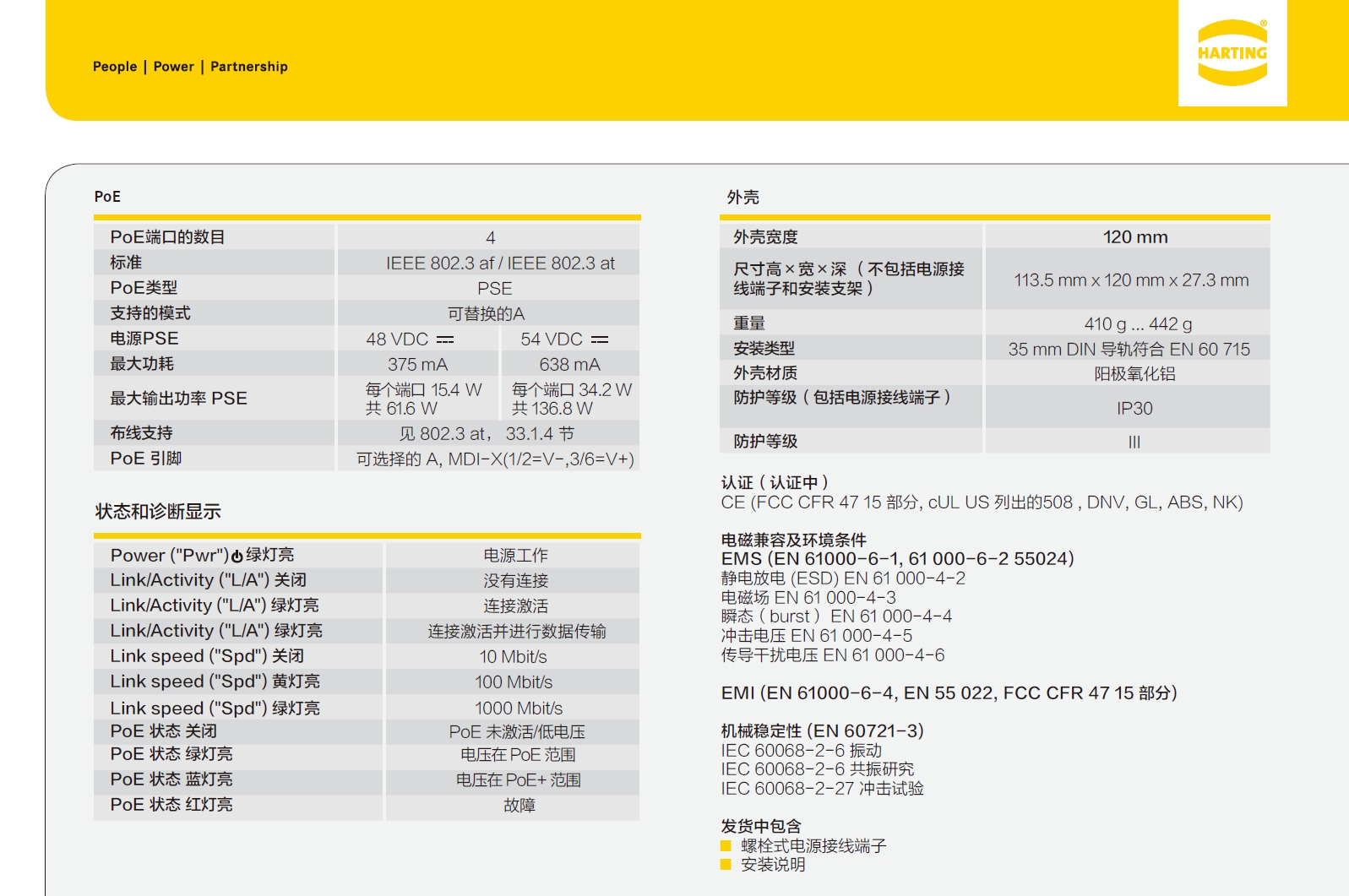Click the "120 mm" width value
The height and width of the screenshot is (896, 1349).
click(1135, 237)
